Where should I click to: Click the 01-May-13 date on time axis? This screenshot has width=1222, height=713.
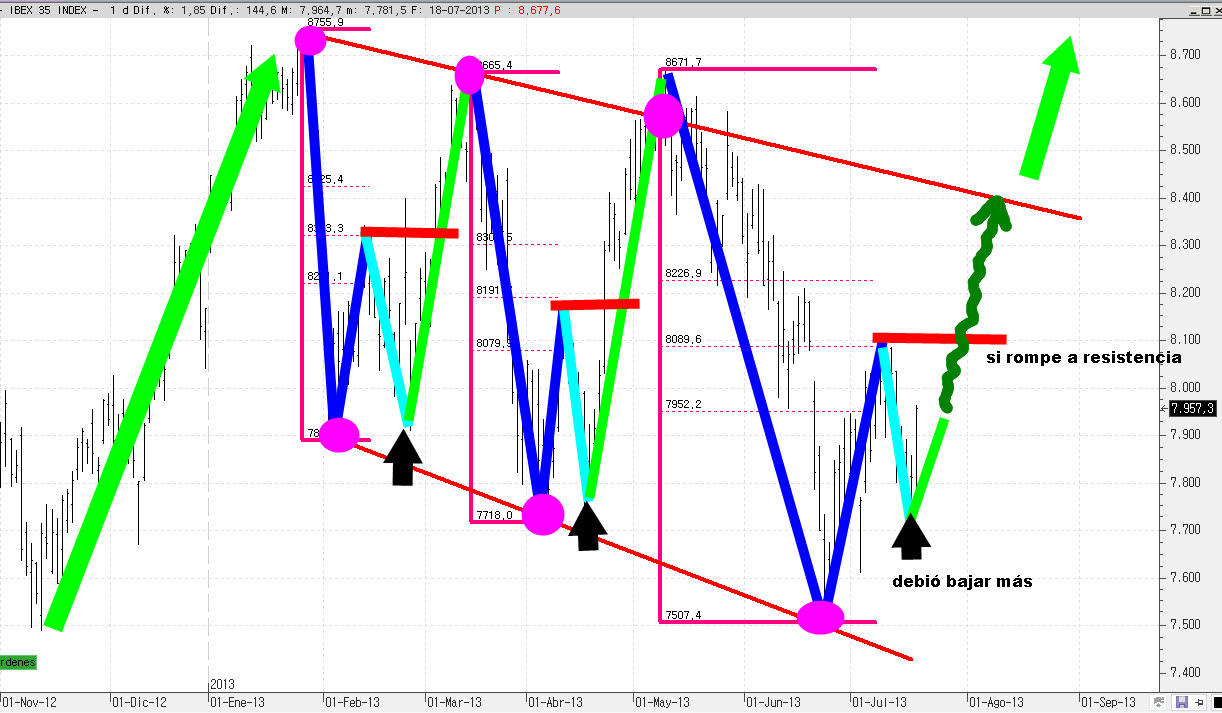[663, 701]
